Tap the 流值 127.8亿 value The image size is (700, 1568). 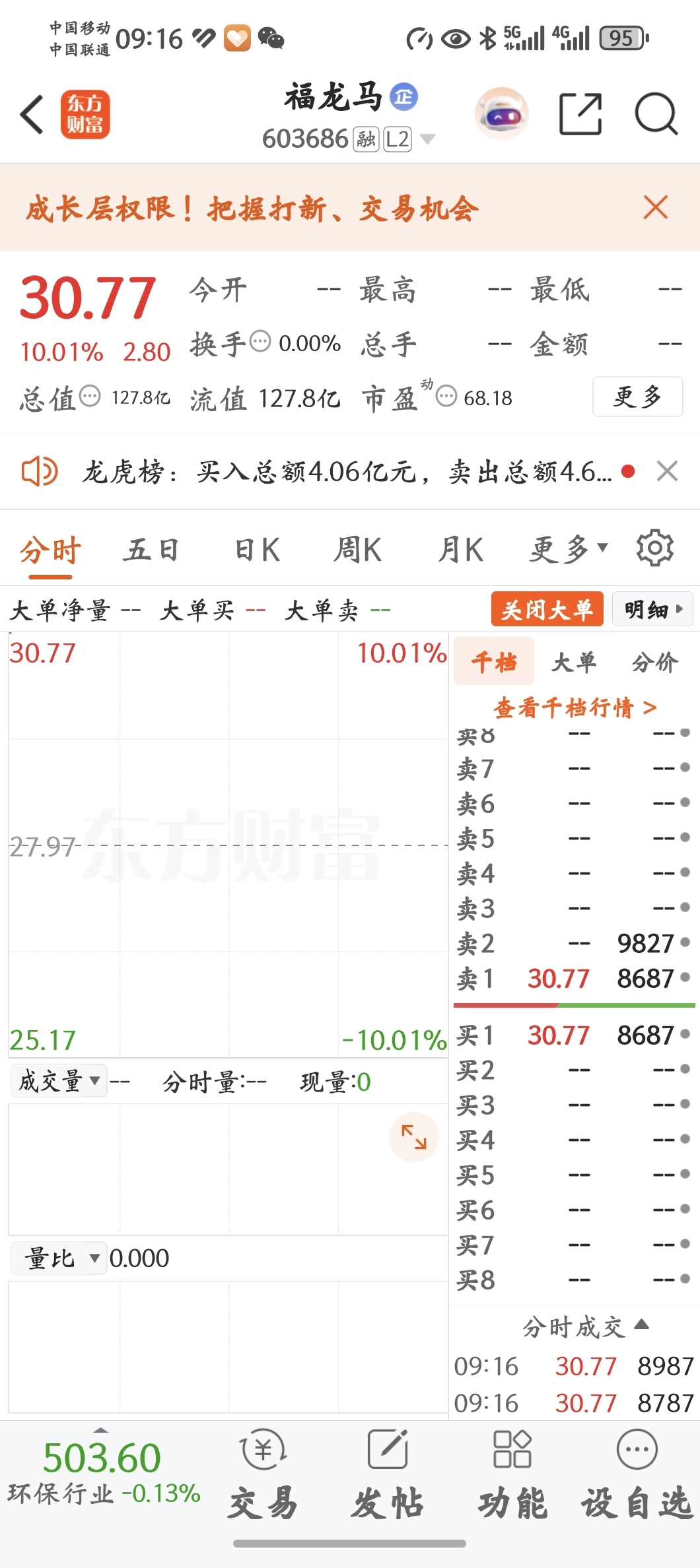point(299,398)
